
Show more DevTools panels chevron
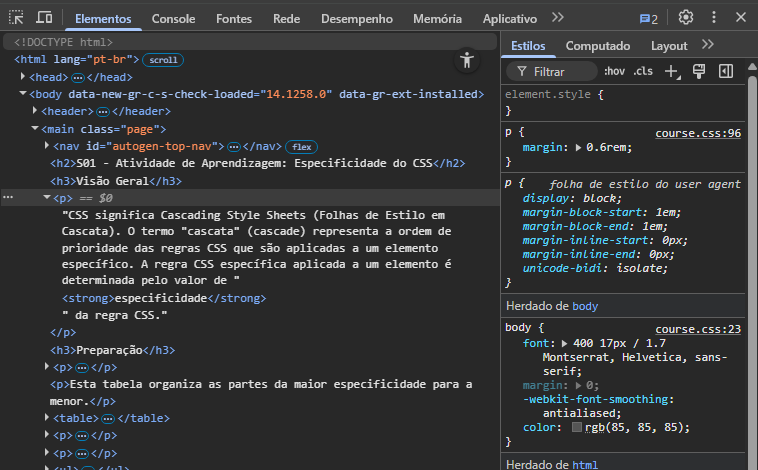click(x=558, y=18)
